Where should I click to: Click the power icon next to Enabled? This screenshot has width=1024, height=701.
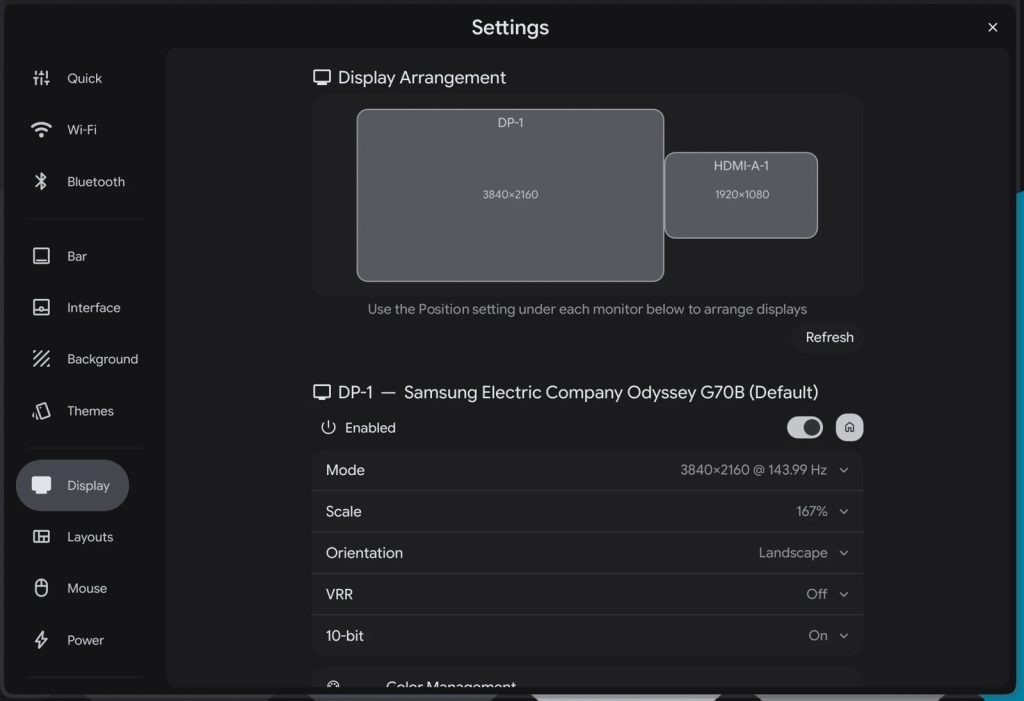point(328,427)
